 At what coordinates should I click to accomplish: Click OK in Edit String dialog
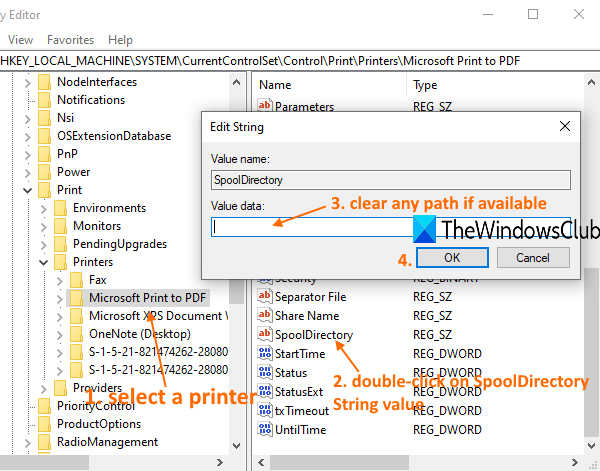(452, 258)
